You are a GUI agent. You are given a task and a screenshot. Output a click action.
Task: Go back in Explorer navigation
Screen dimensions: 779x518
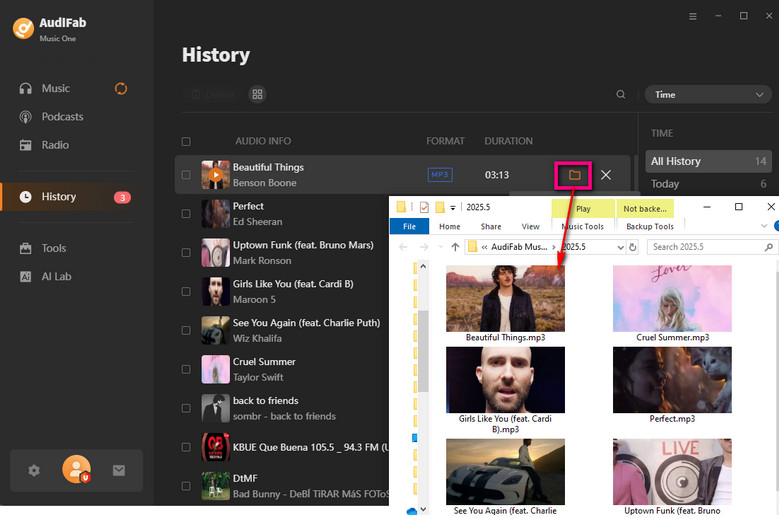403,247
